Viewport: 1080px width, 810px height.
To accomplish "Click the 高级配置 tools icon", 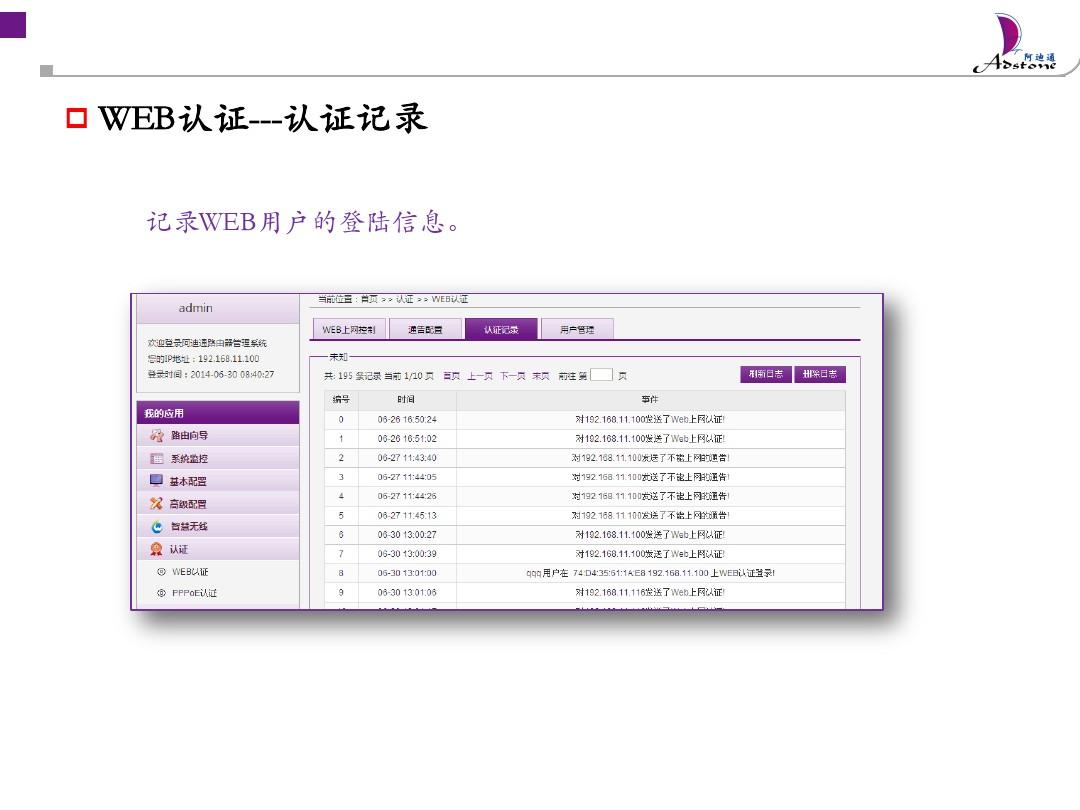I will coord(156,504).
